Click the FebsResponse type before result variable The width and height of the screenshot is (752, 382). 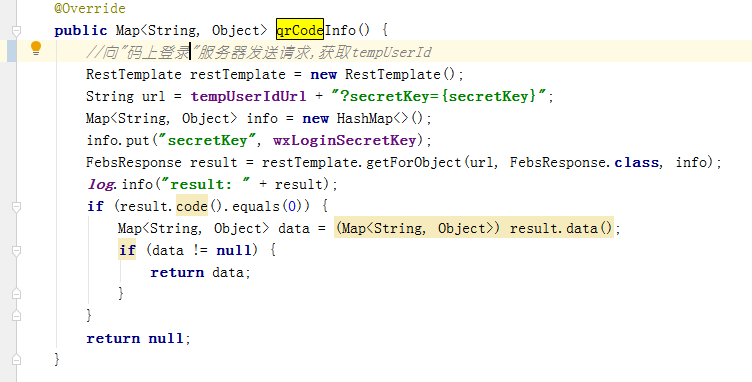click(134, 162)
